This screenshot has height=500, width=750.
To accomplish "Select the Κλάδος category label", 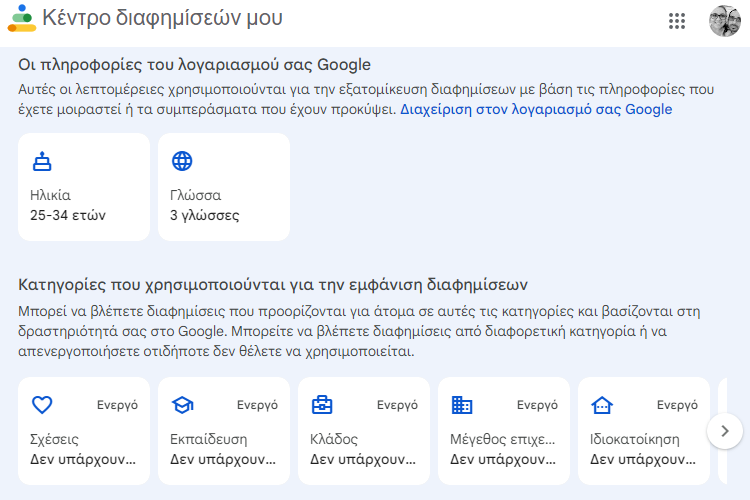I will point(334,439).
